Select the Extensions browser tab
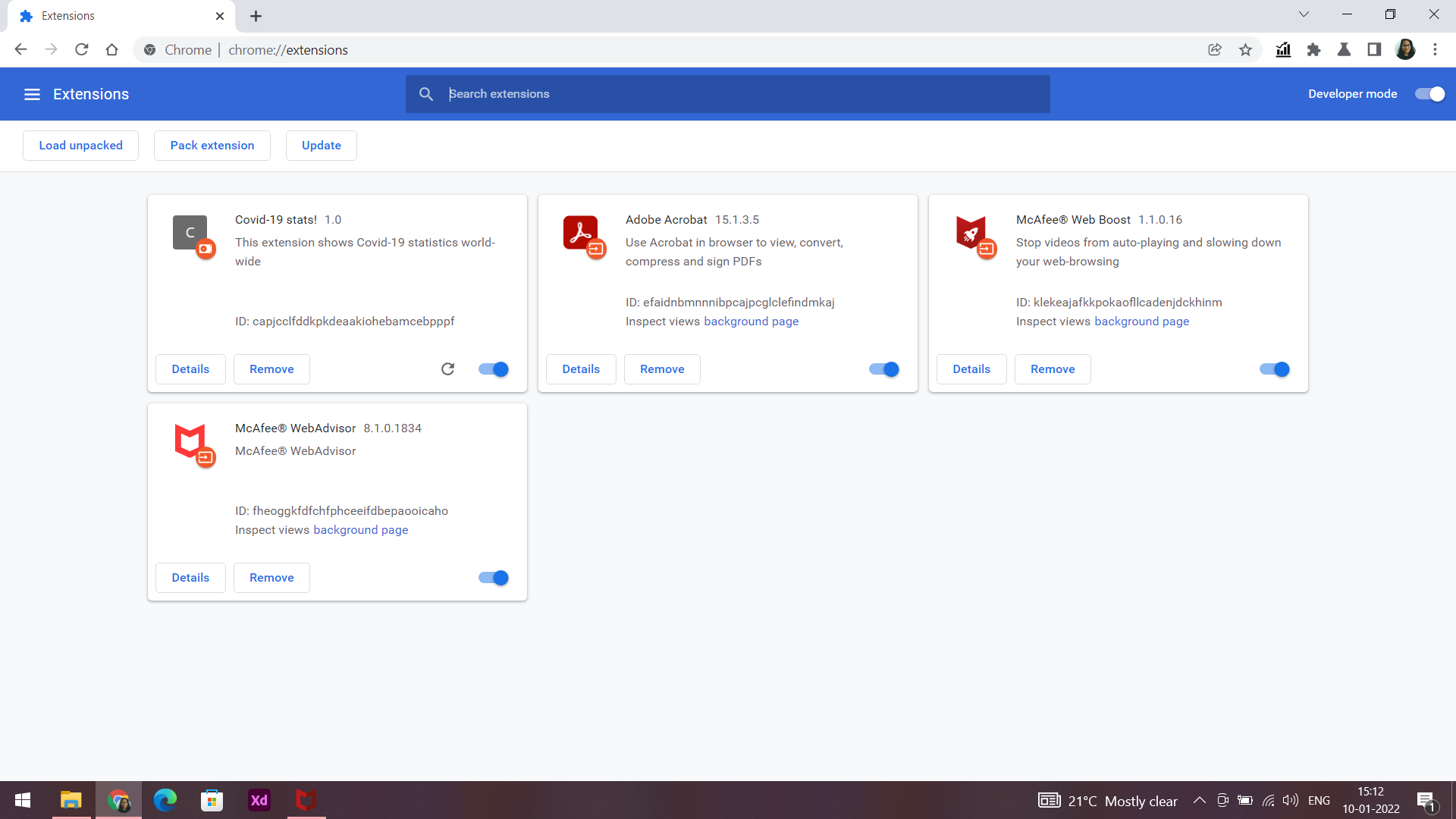 pos(114,16)
